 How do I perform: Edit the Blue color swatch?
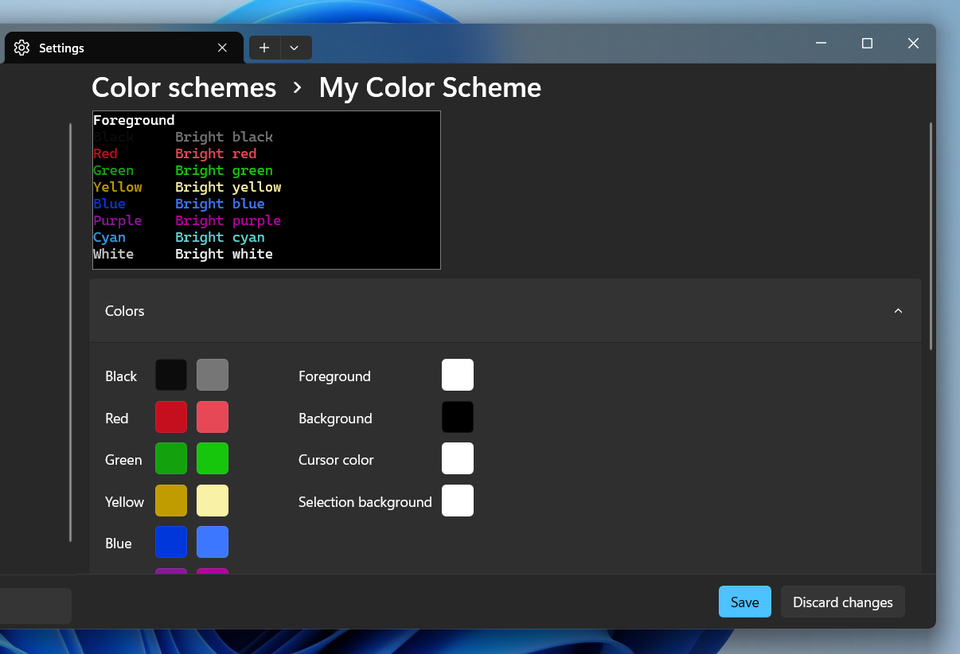170,542
